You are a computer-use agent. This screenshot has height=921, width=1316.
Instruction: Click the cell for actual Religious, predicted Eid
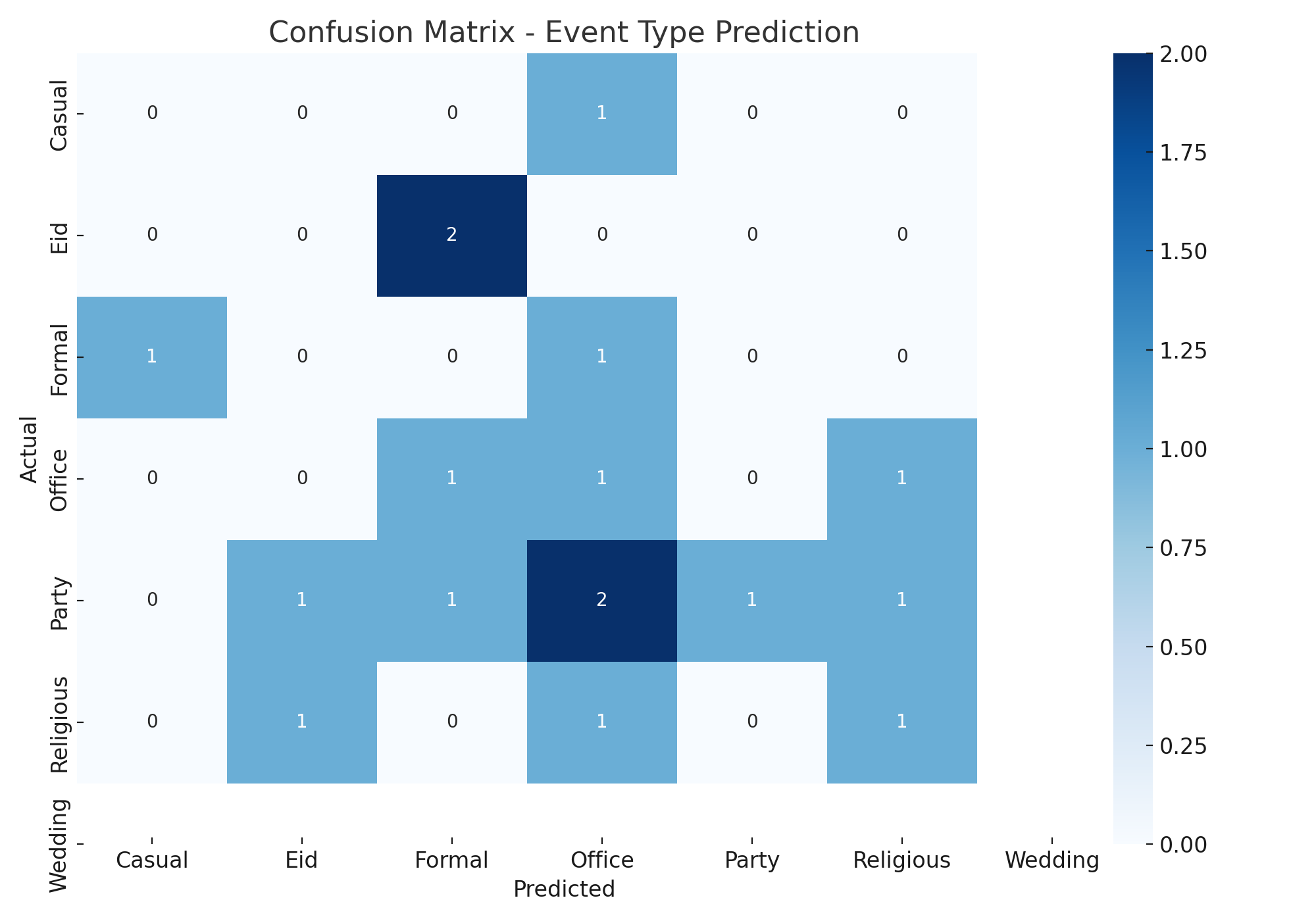301,722
